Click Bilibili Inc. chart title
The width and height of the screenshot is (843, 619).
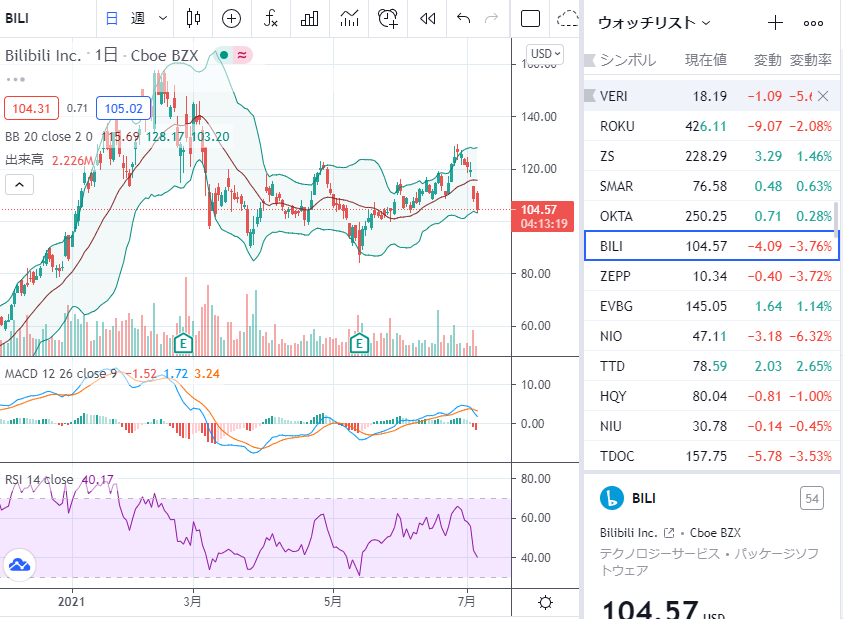(43, 55)
